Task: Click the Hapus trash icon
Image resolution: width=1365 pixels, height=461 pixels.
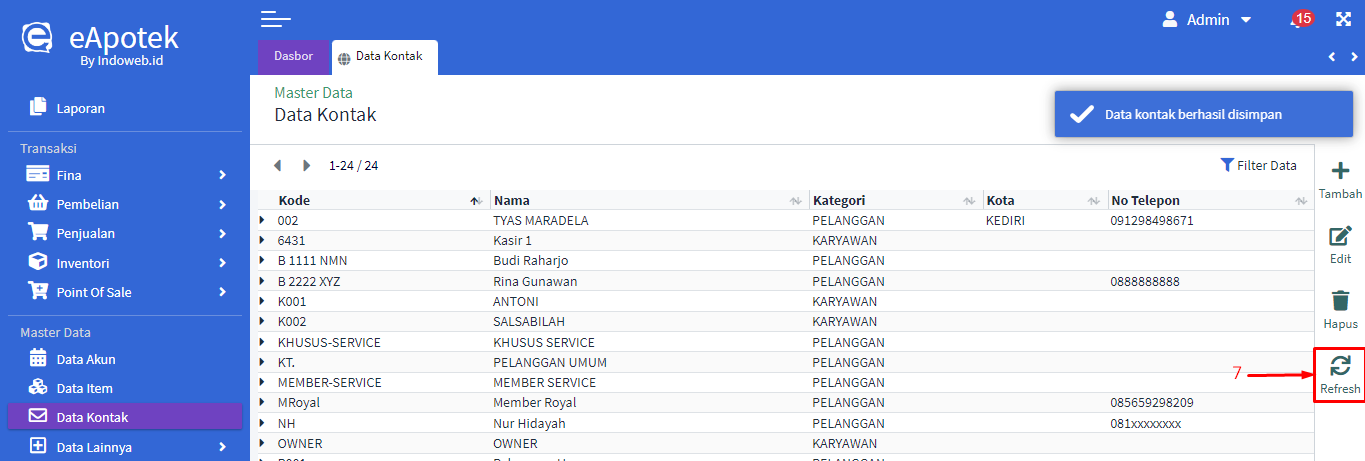Action: 1340,301
